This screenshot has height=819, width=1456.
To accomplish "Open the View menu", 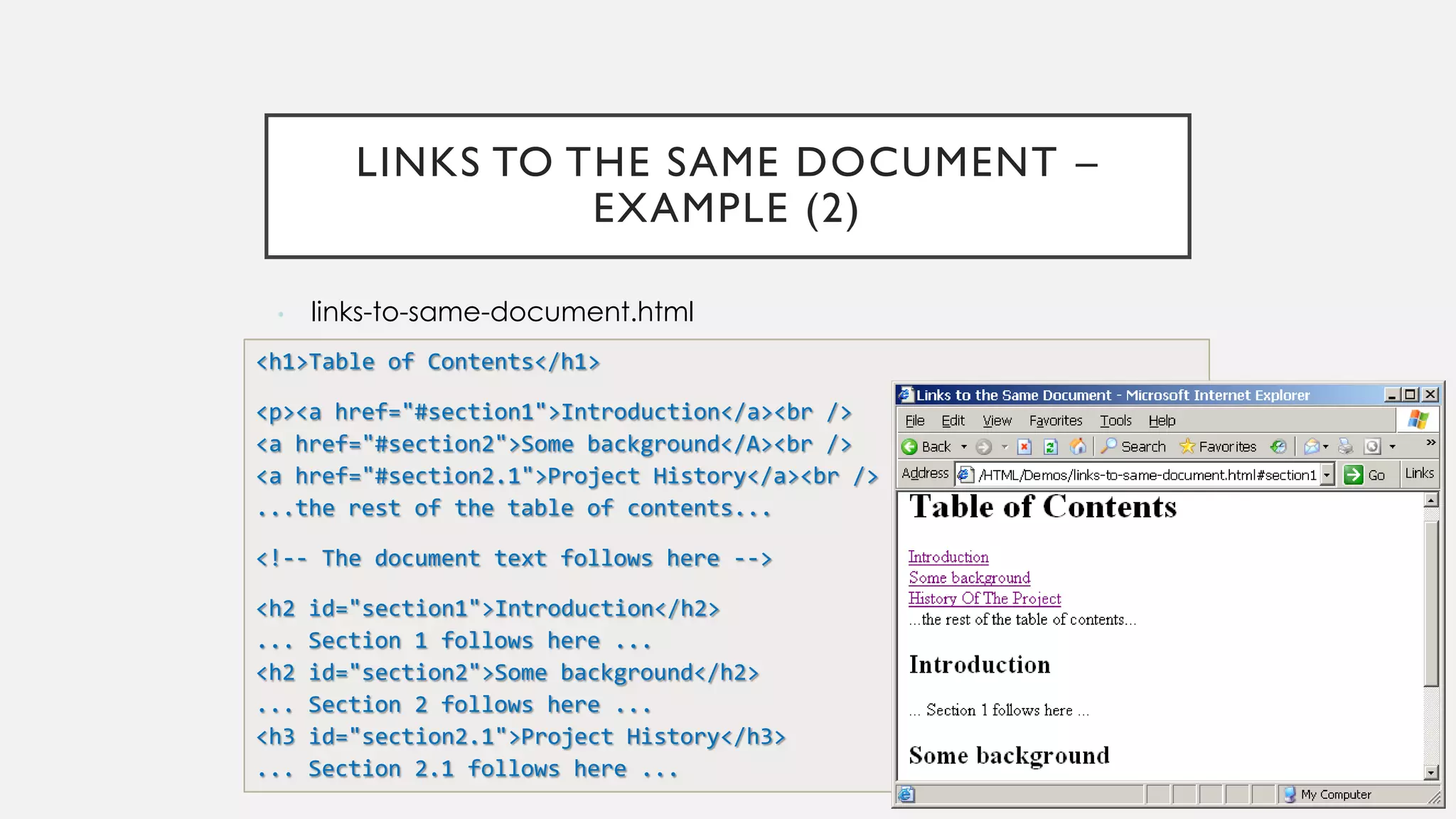I will [x=997, y=421].
